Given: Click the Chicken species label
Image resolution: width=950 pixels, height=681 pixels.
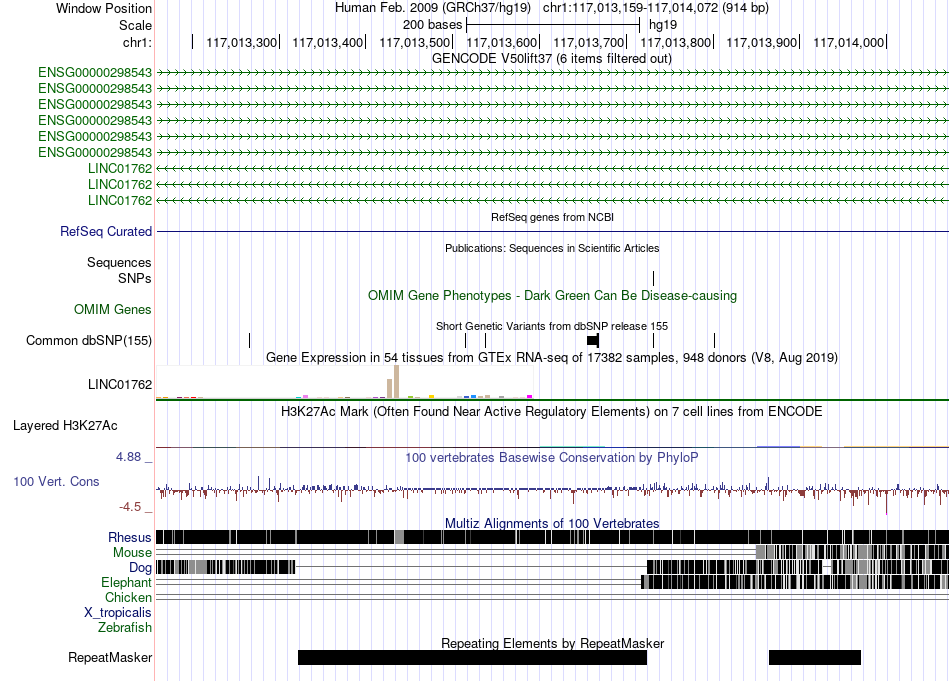Looking at the screenshot, I should tap(128, 597).
